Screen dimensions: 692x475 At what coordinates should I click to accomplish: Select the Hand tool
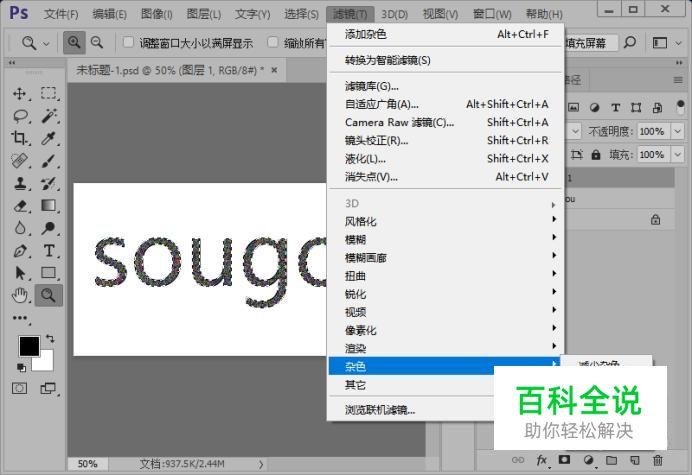coord(20,295)
